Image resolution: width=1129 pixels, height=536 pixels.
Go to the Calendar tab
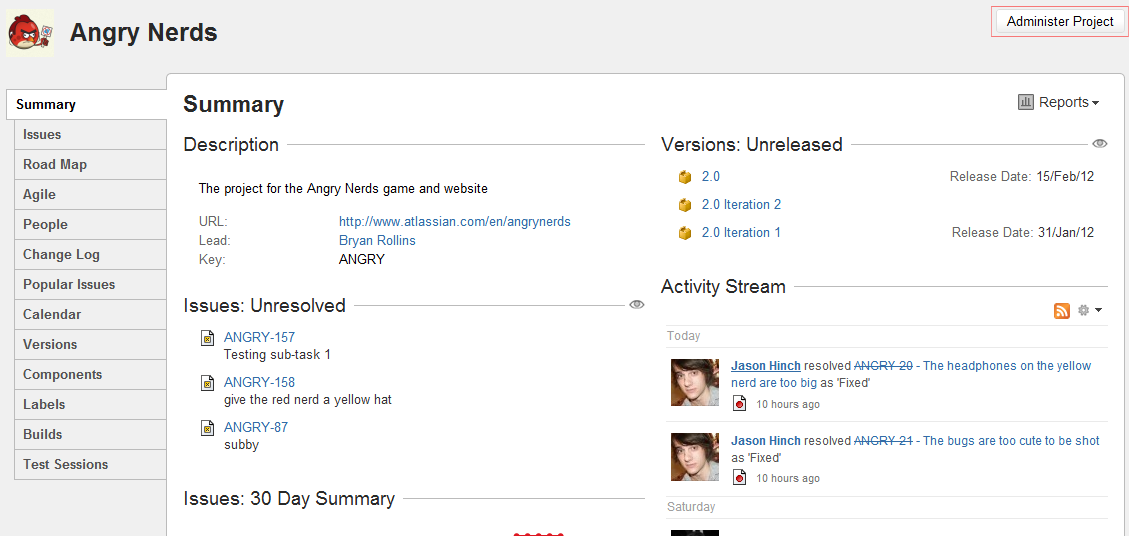pyautogui.click(x=90, y=315)
